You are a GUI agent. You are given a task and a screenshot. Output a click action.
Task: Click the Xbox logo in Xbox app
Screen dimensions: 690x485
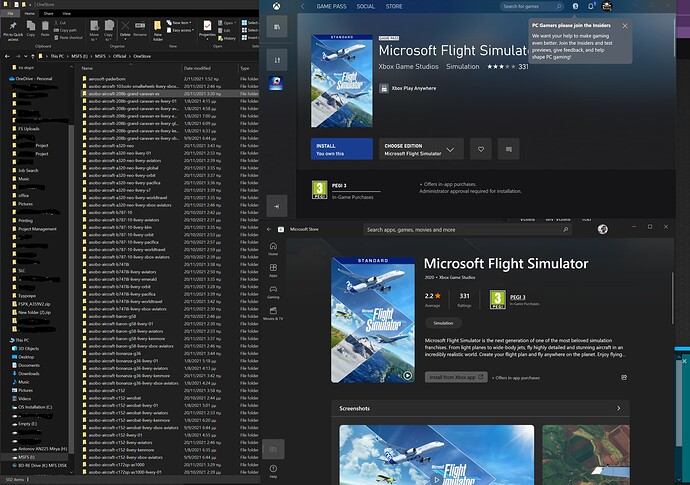pyautogui.click(x=276, y=6)
